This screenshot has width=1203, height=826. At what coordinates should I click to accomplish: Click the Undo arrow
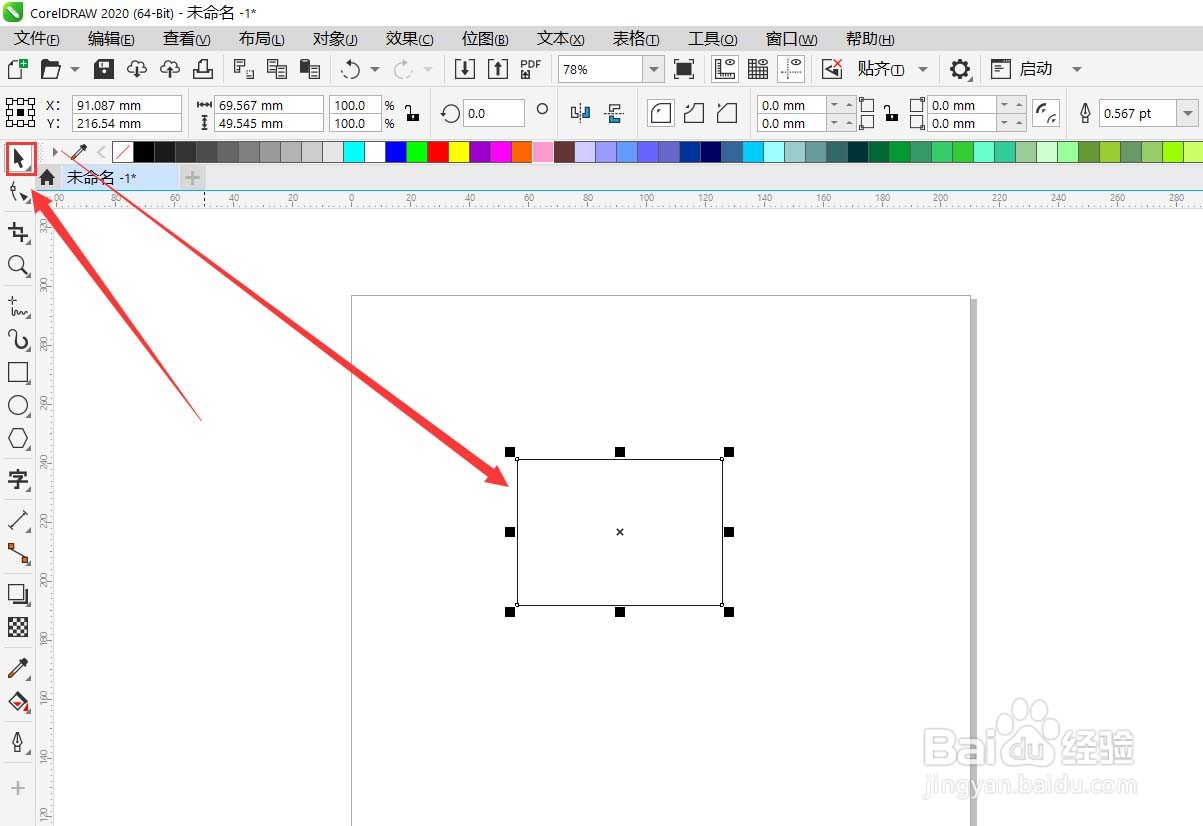[351, 69]
